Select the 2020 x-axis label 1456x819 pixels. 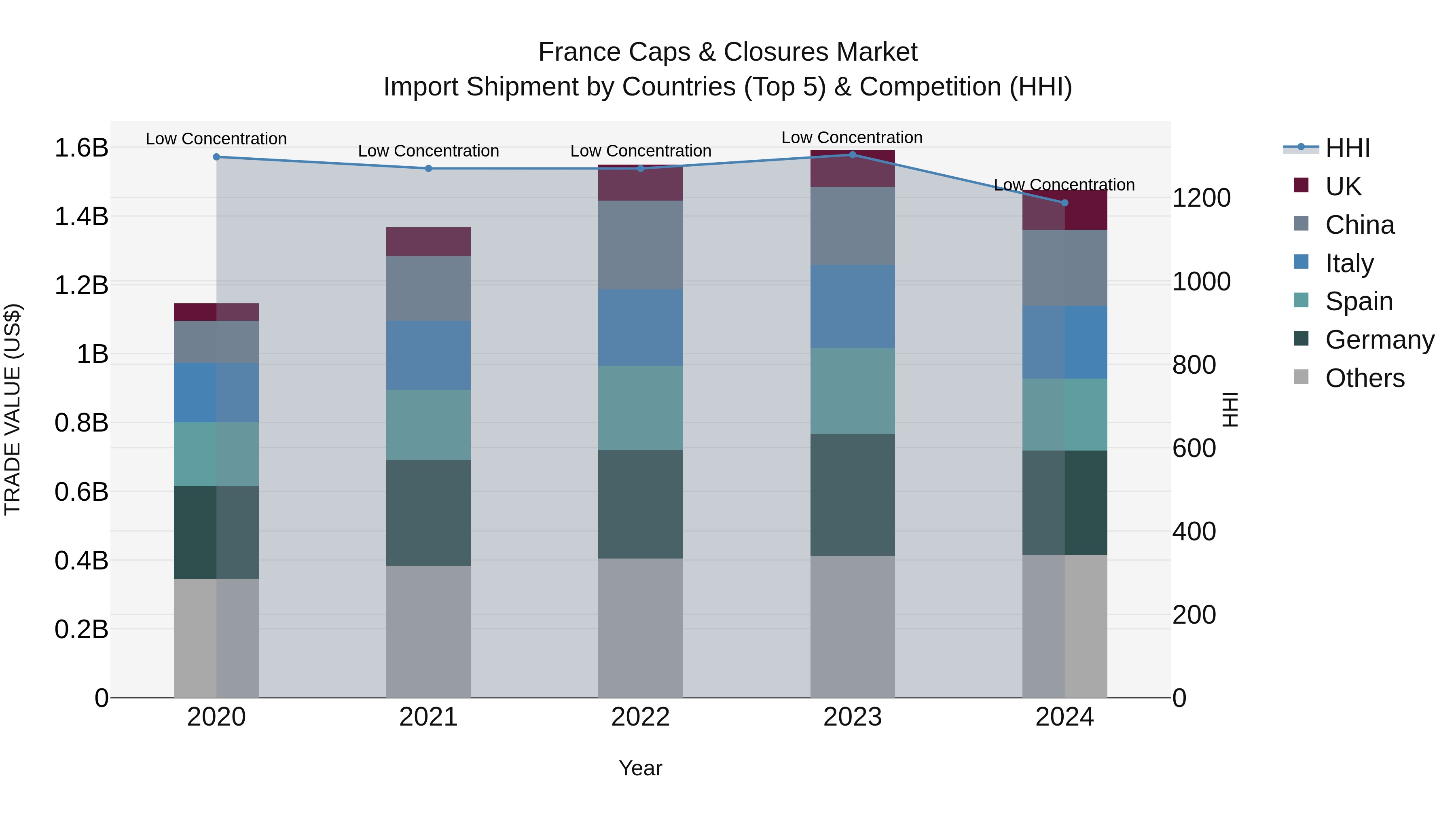tap(216, 717)
